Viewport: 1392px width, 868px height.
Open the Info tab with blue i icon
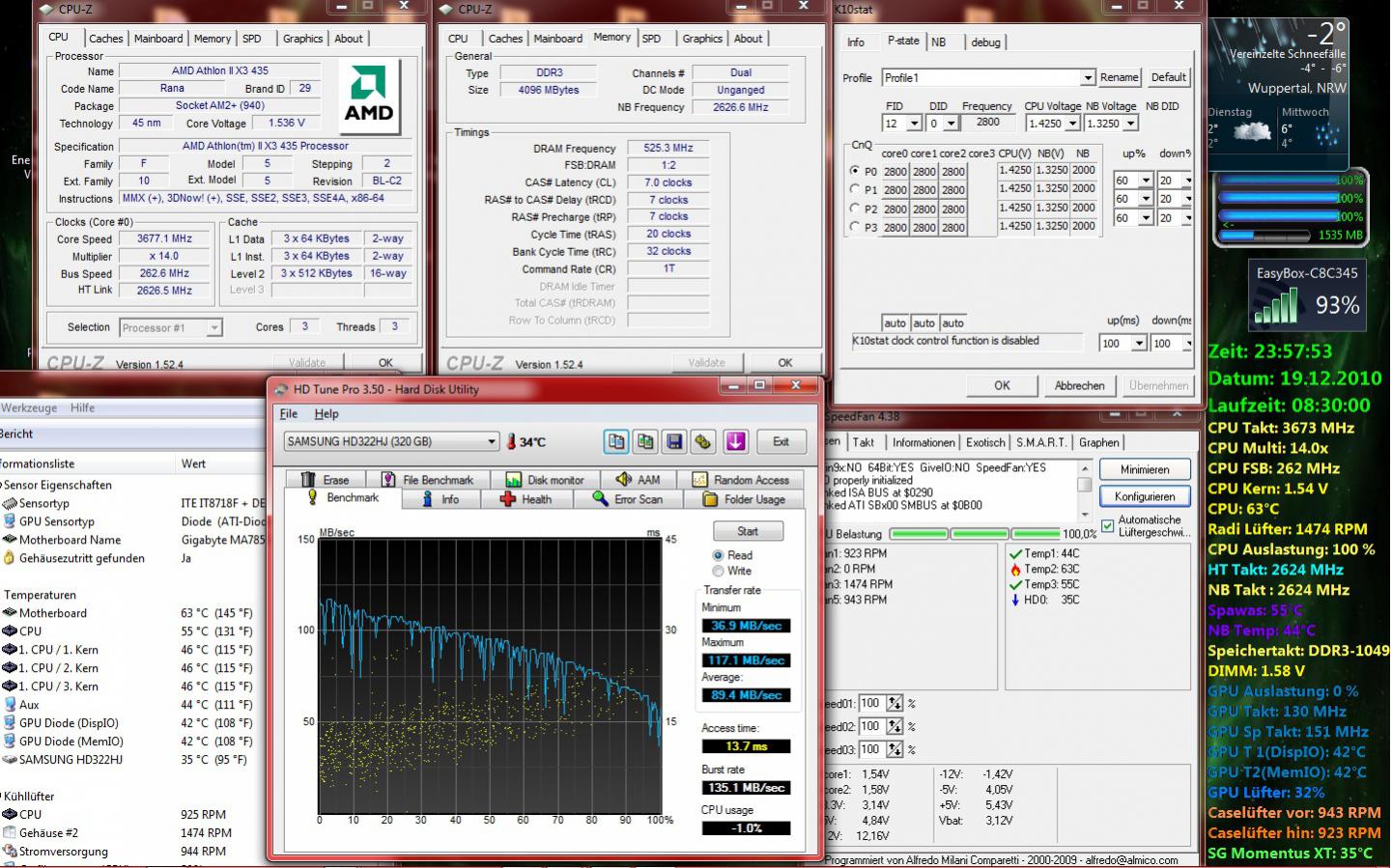(440, 499)
